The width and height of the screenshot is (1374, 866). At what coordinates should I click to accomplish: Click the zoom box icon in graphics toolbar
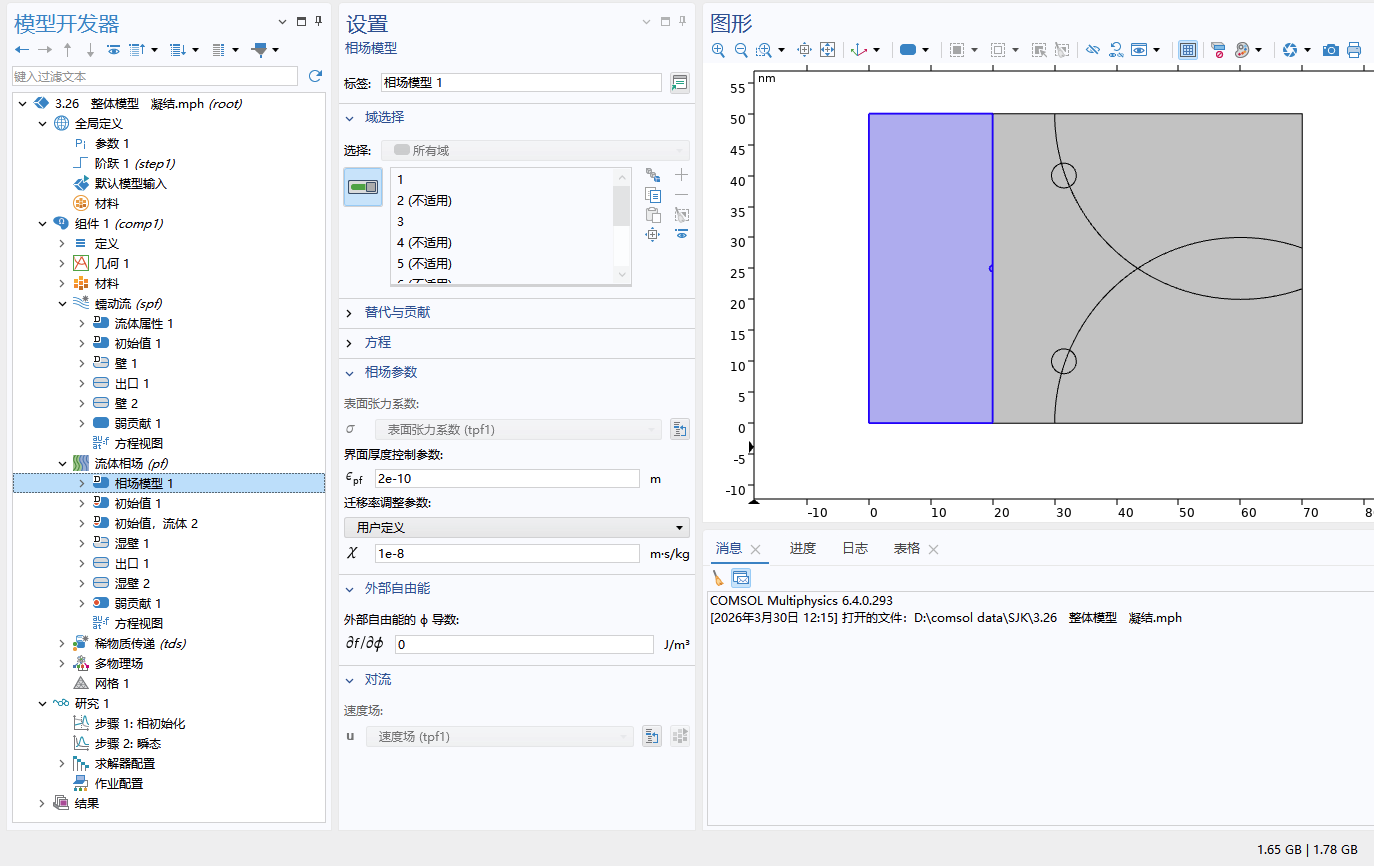pos(764,49)
